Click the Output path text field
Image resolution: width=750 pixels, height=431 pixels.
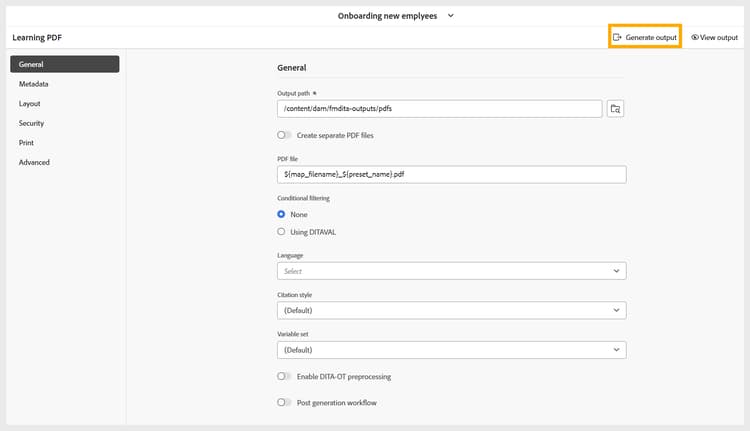pos(439,108)
